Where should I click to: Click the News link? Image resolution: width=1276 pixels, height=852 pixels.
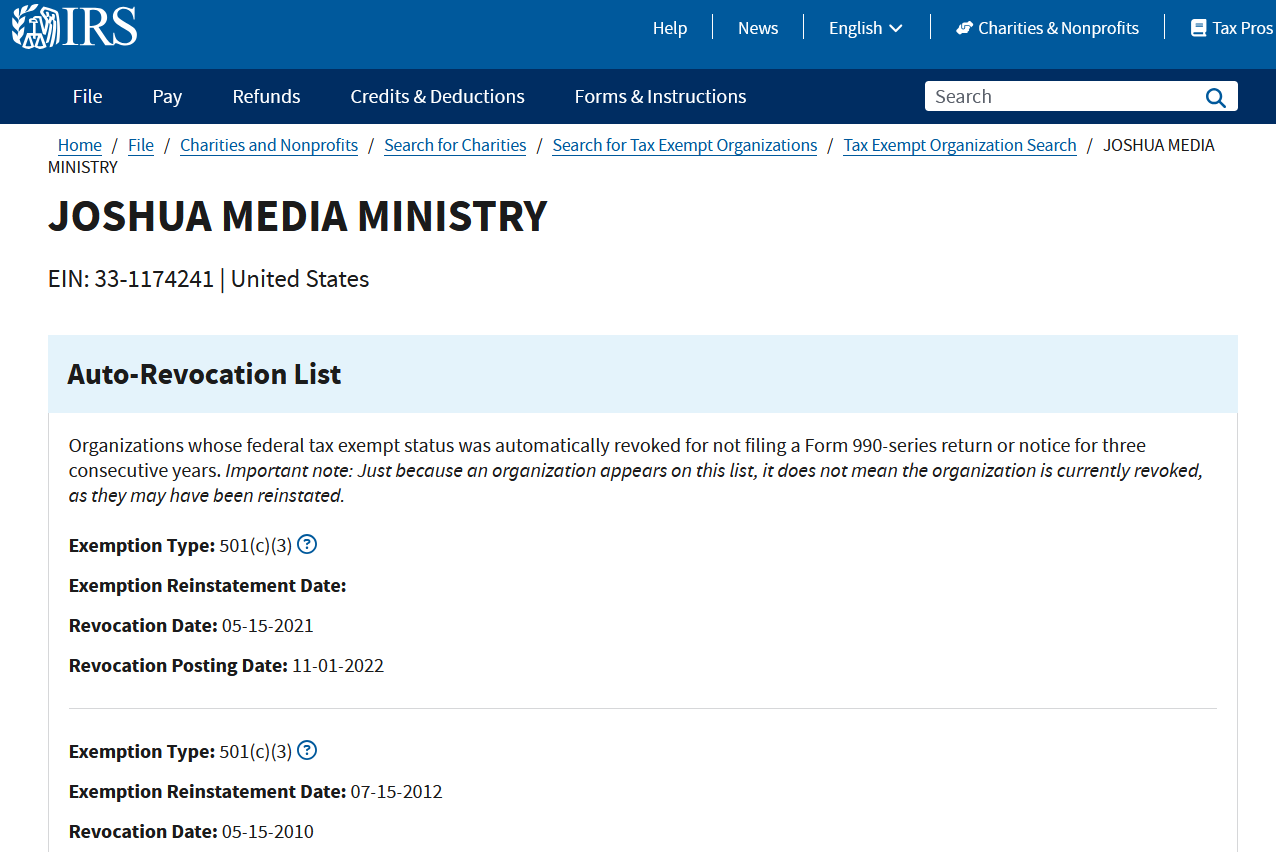[x=757, y=27]
